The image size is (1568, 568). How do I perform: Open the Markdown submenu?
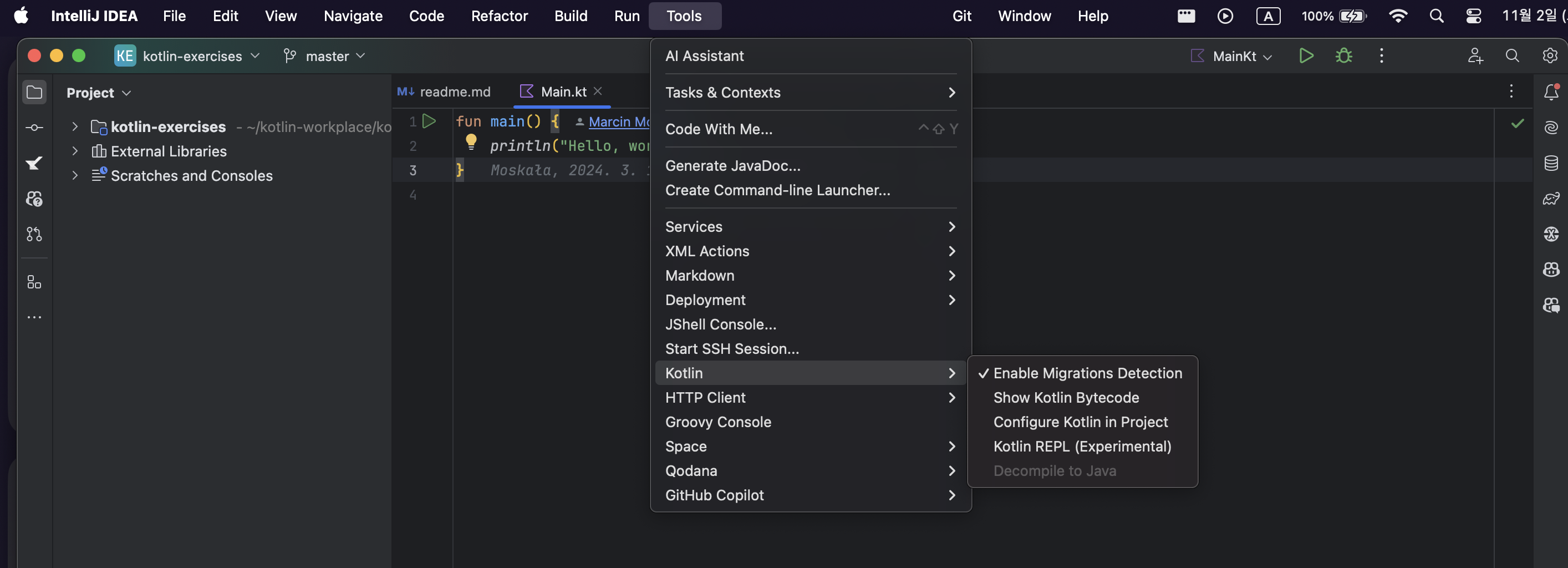pos(810,276)
